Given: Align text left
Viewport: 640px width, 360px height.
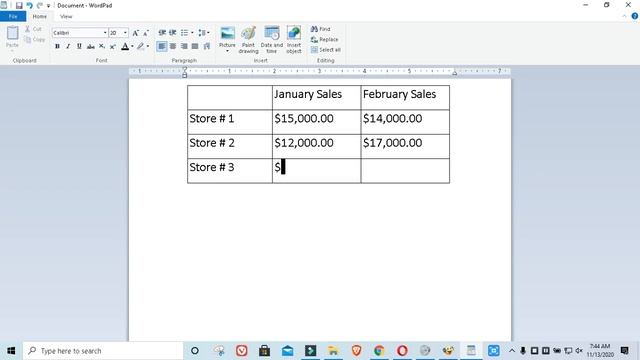Looking at the screenshot, I should (x=162, y=47).
